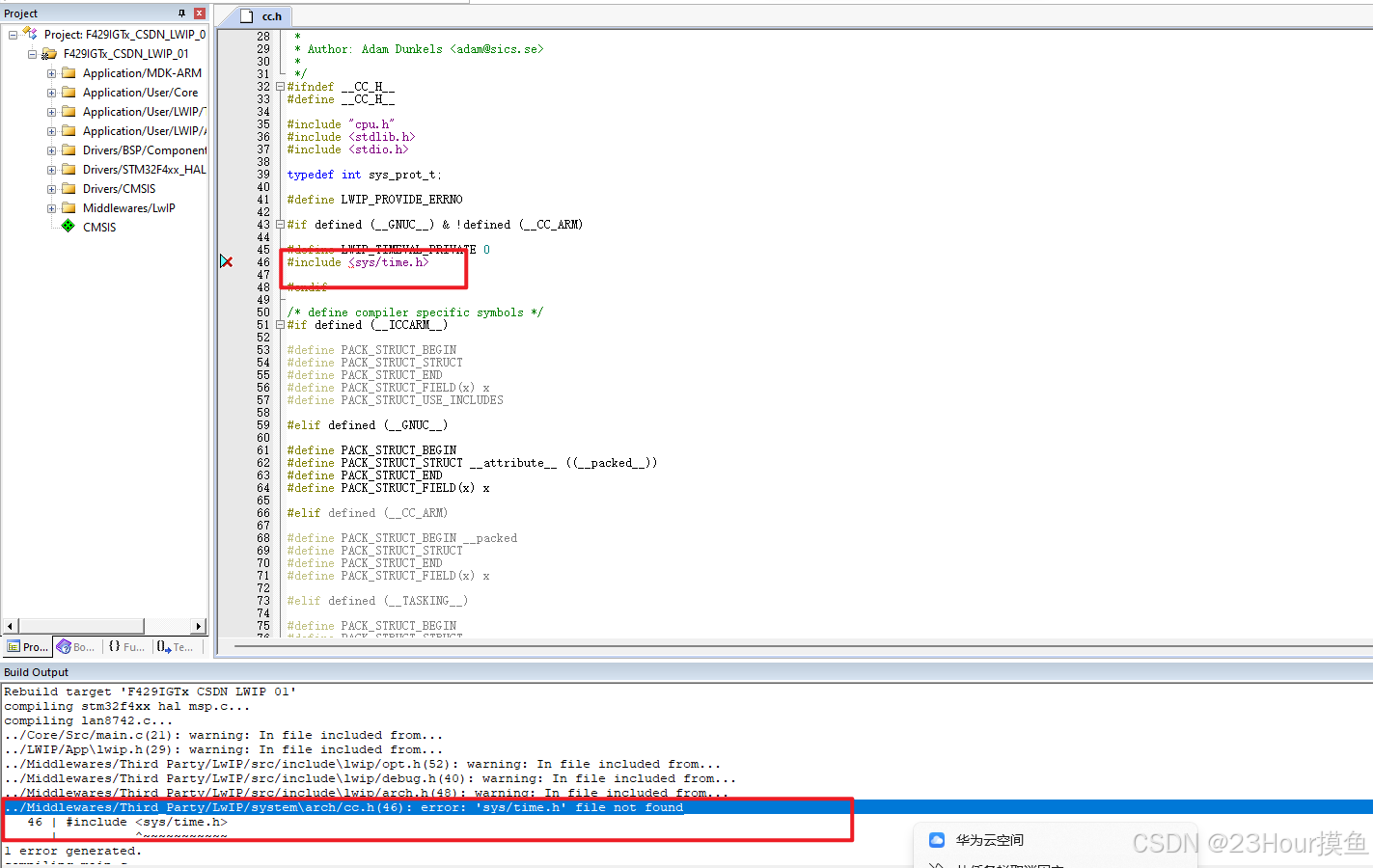The width and height of the screenshot is (1373, 868).
Task: Click the breakpoint marker beside line 46
Action: 226,260
